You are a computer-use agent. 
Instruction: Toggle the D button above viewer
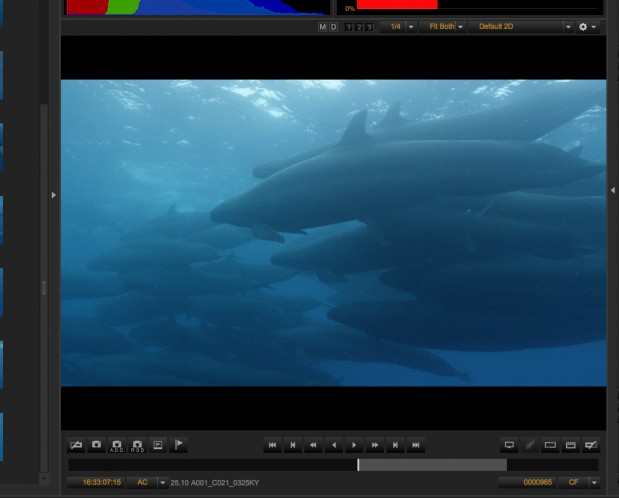click(x=333, y=27)
